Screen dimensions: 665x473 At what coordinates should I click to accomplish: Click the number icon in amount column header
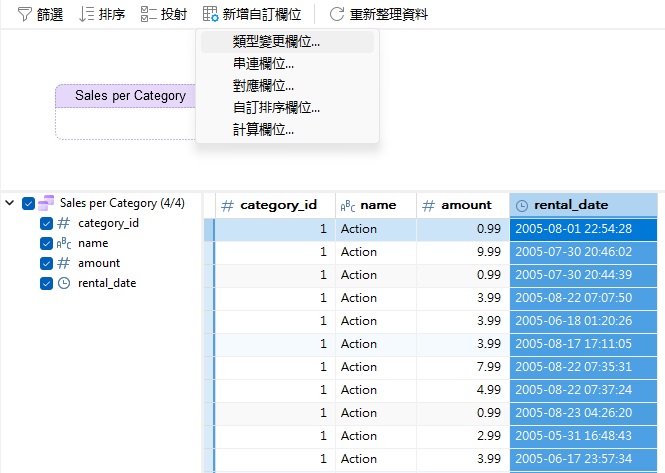click(427, 205)
